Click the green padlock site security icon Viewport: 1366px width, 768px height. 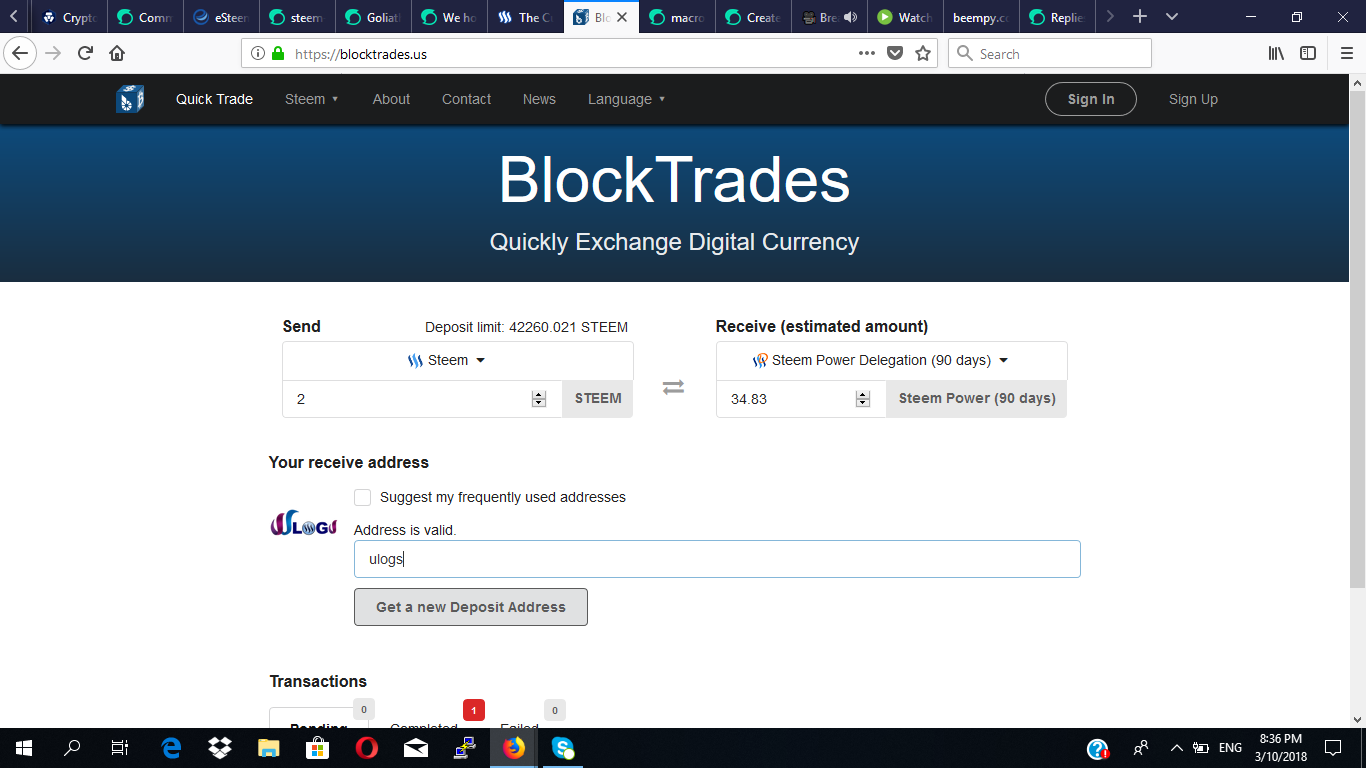tap(278, 53)
